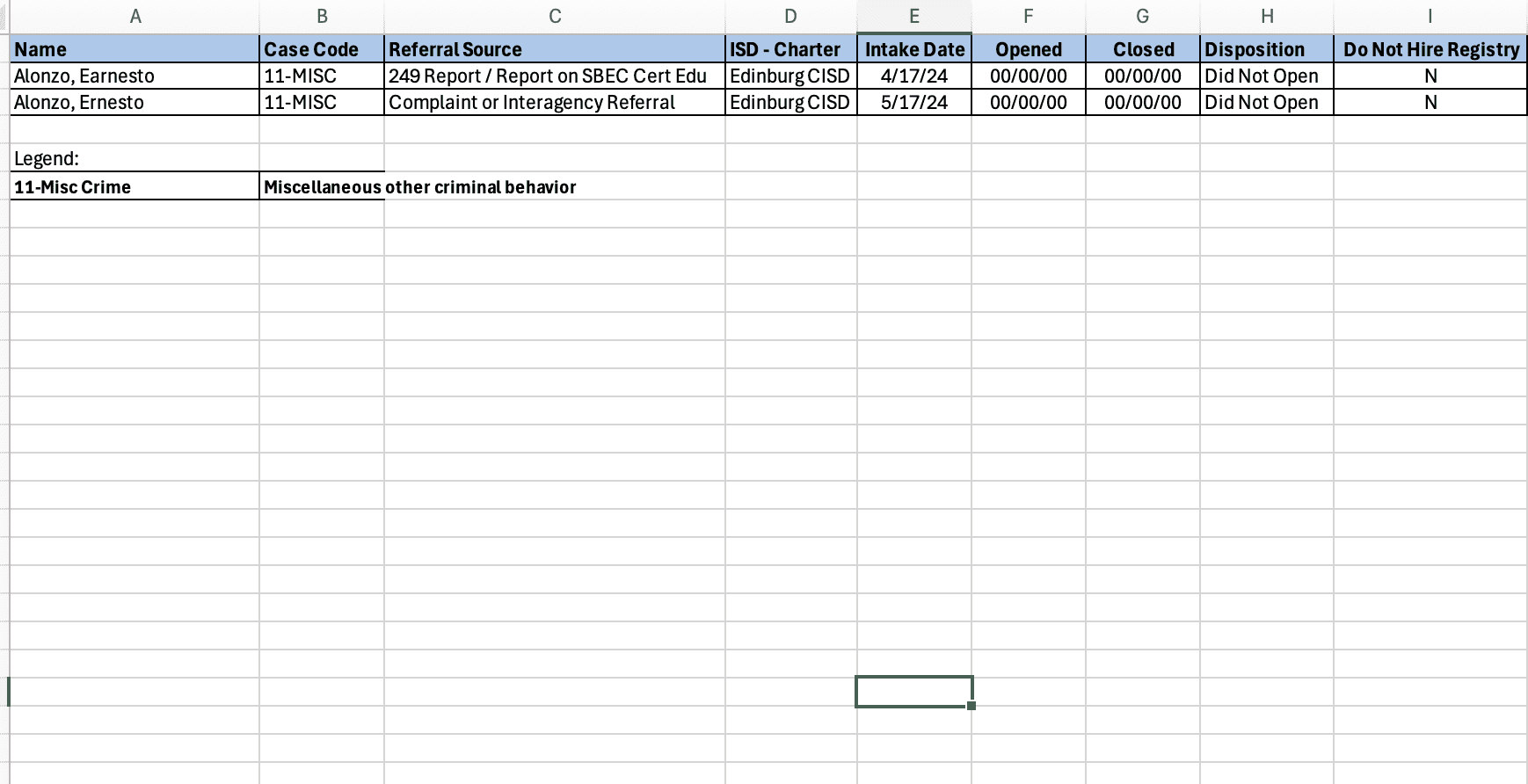Screen dimensions: 1528x784
Task: Select the Alonzo, Ernesto name cell
Action: 135,103
